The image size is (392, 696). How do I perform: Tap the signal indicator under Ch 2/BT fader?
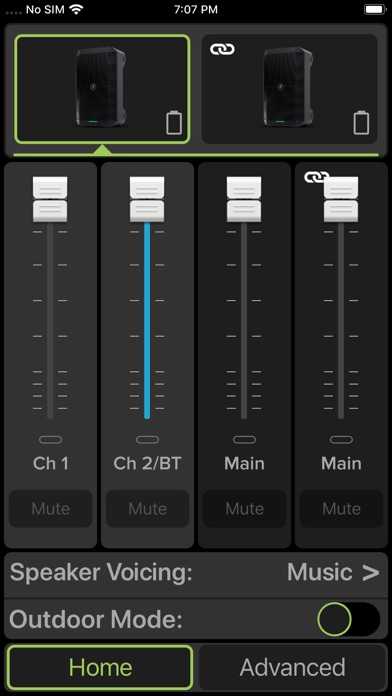[147, 440]
